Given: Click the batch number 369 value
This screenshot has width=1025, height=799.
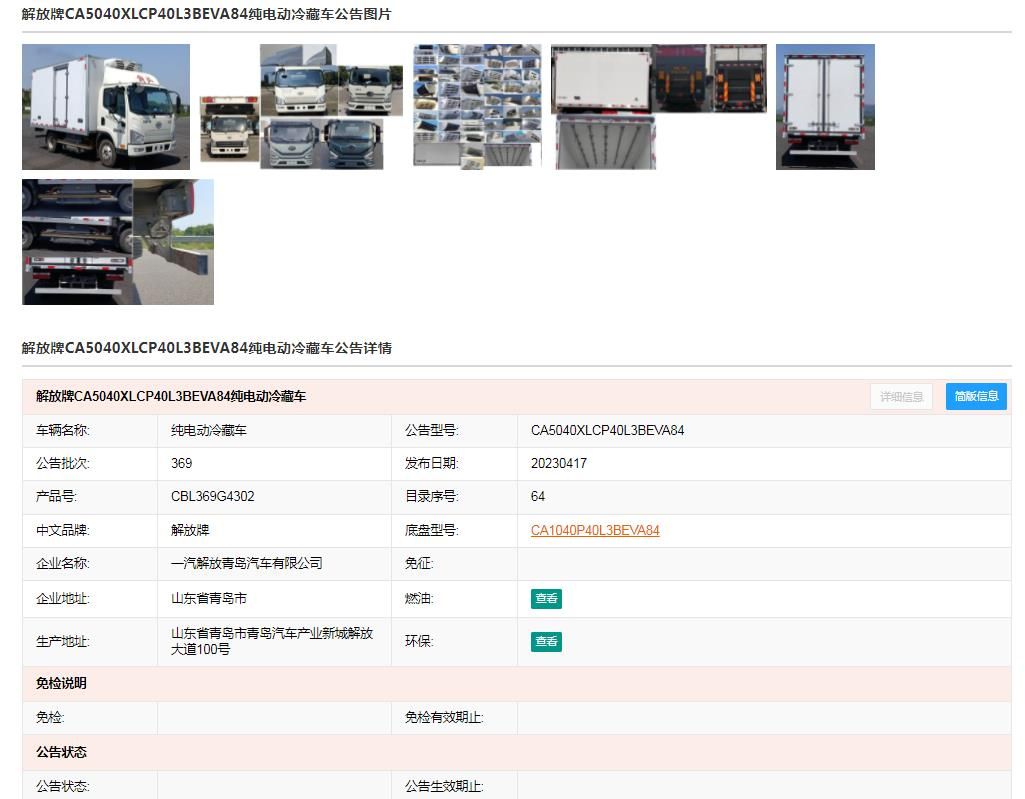Looking at the screenshot, I should [182, 464].
